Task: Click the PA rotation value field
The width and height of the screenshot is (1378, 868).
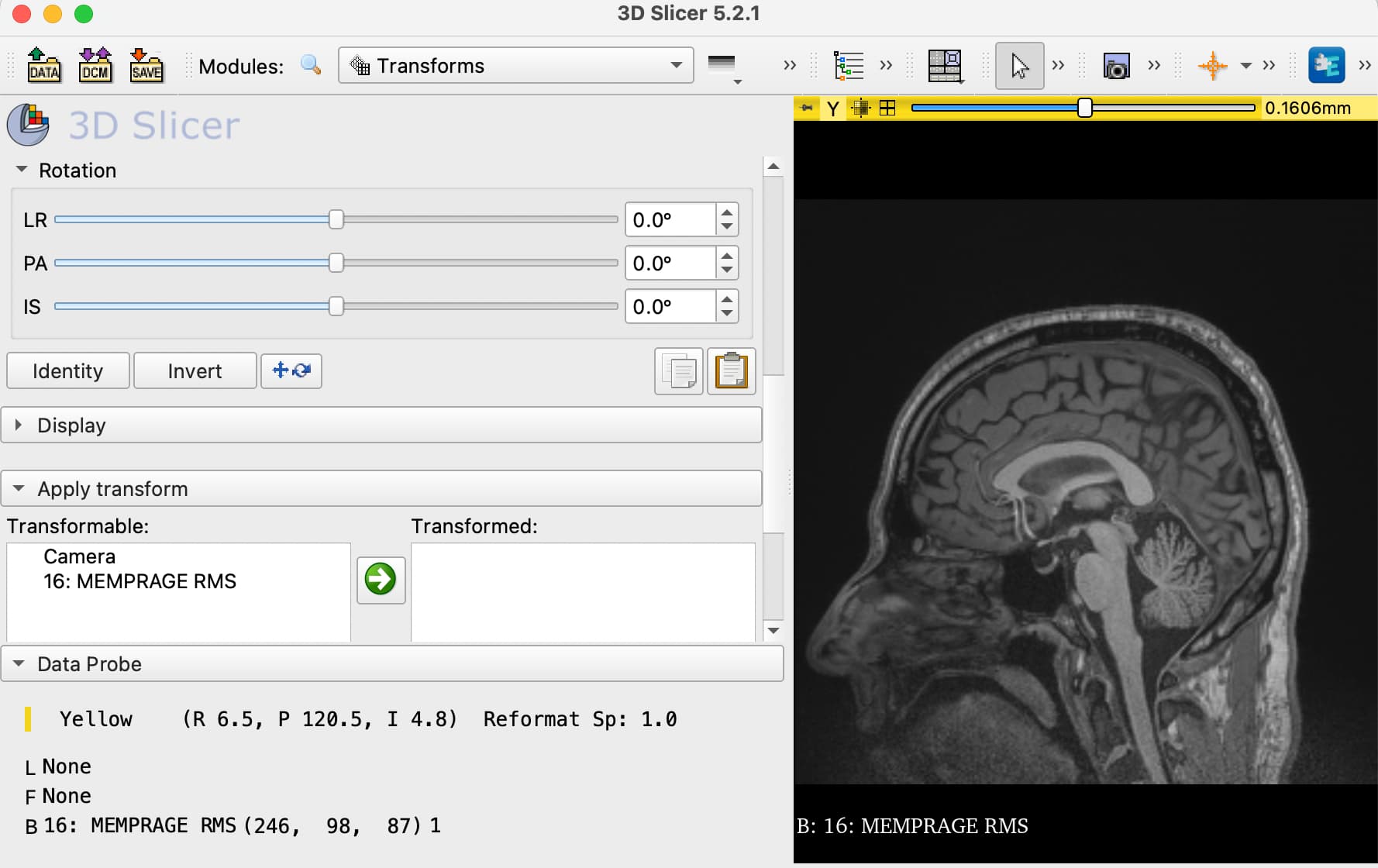Action: point(670,263)
